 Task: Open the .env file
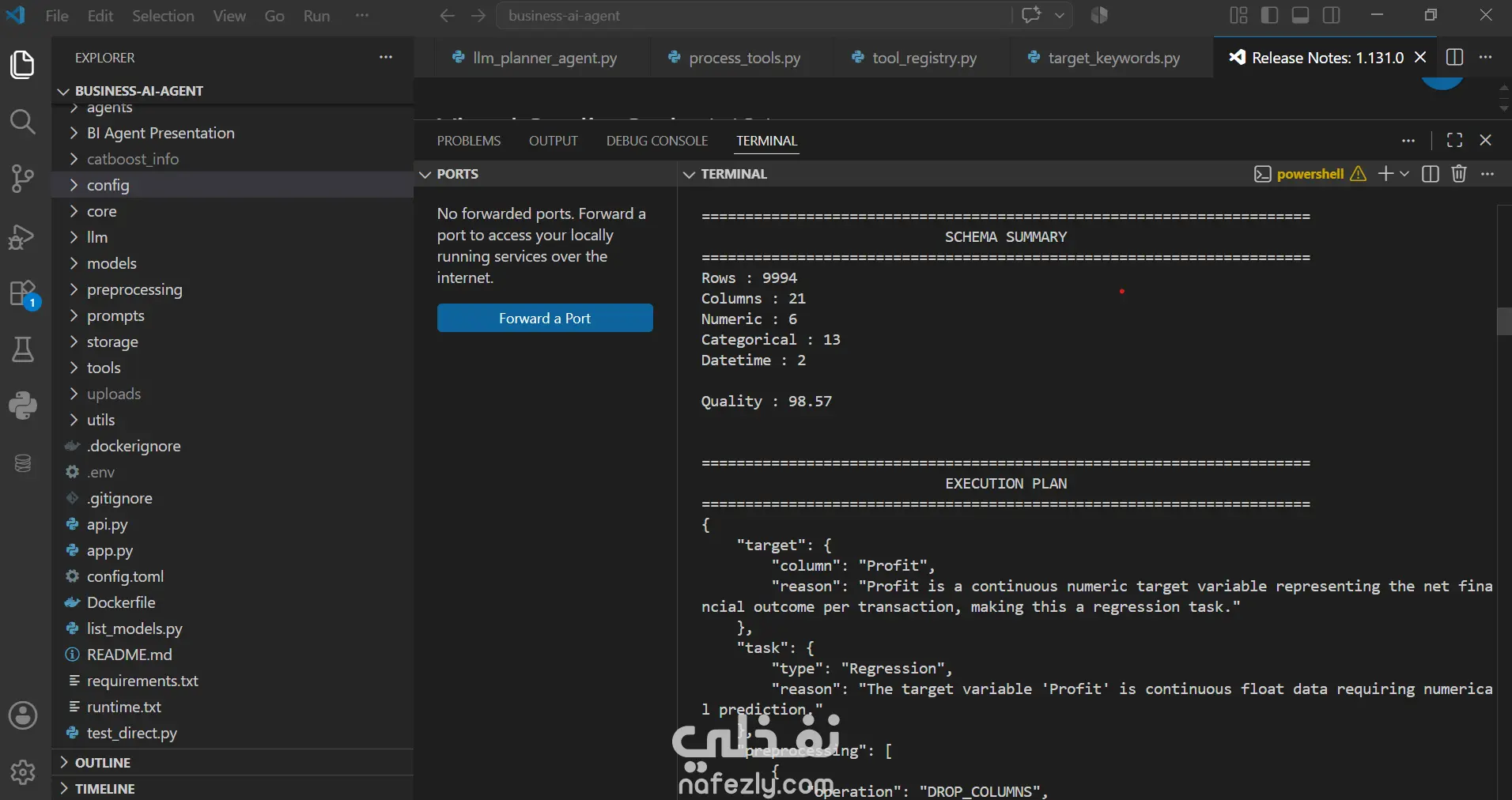(100, 472)
